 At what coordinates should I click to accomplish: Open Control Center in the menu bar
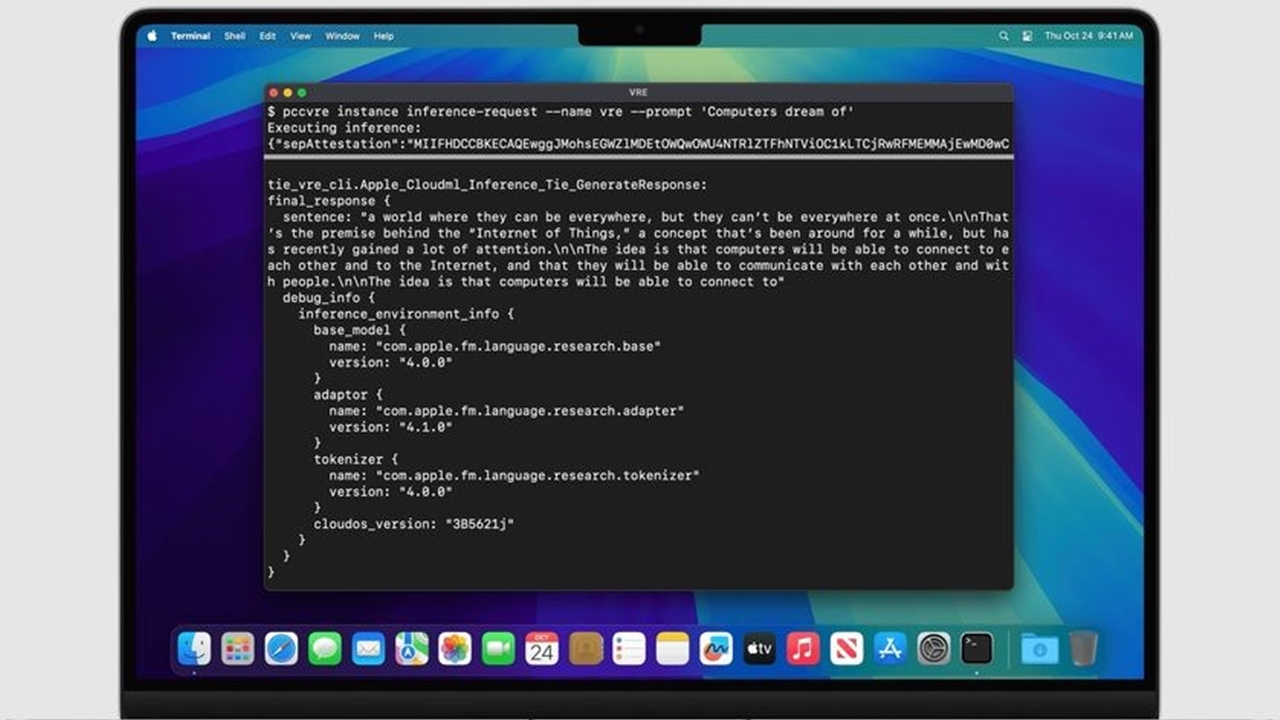tap(1027, 36)
